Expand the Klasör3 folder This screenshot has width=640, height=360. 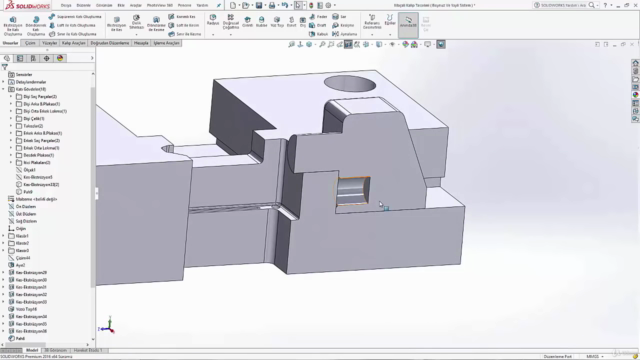3,251
